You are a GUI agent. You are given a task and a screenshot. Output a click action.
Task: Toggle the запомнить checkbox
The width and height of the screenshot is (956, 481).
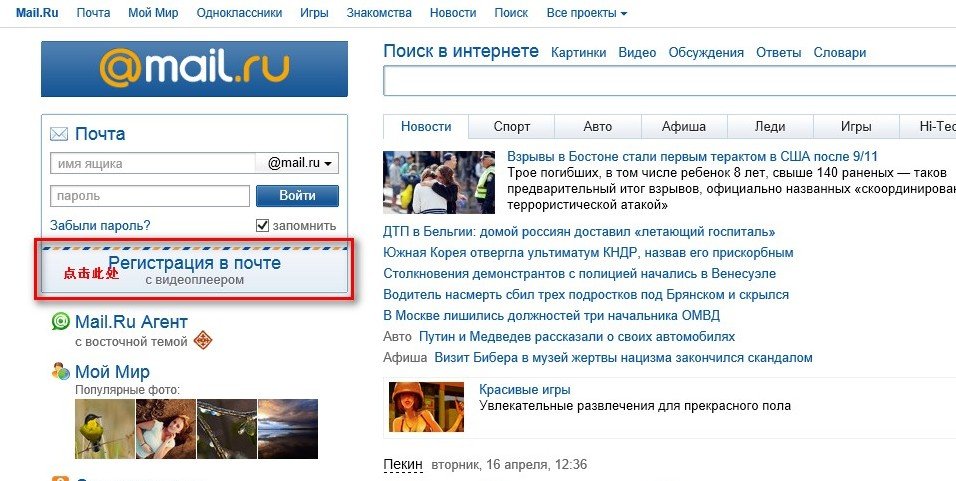coord(263,226)
